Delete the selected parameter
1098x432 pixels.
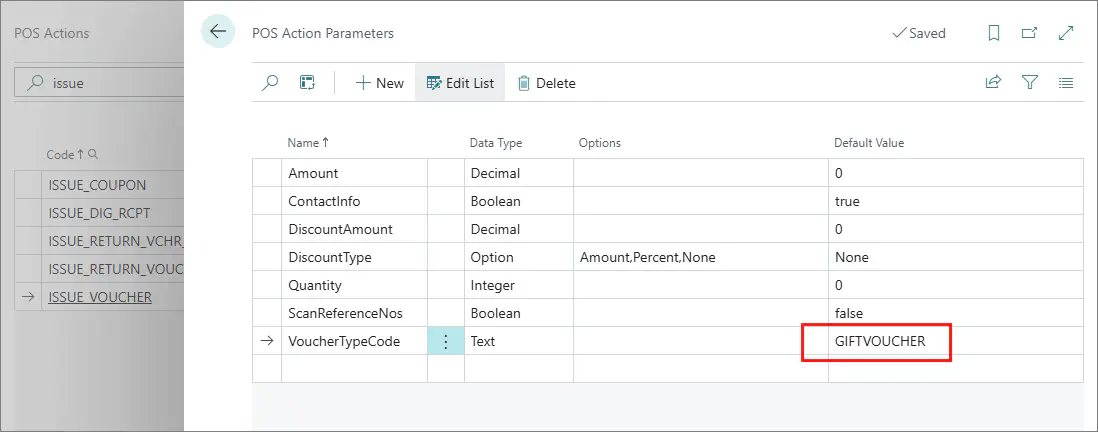pyautogui.click(x=546, y=83)
